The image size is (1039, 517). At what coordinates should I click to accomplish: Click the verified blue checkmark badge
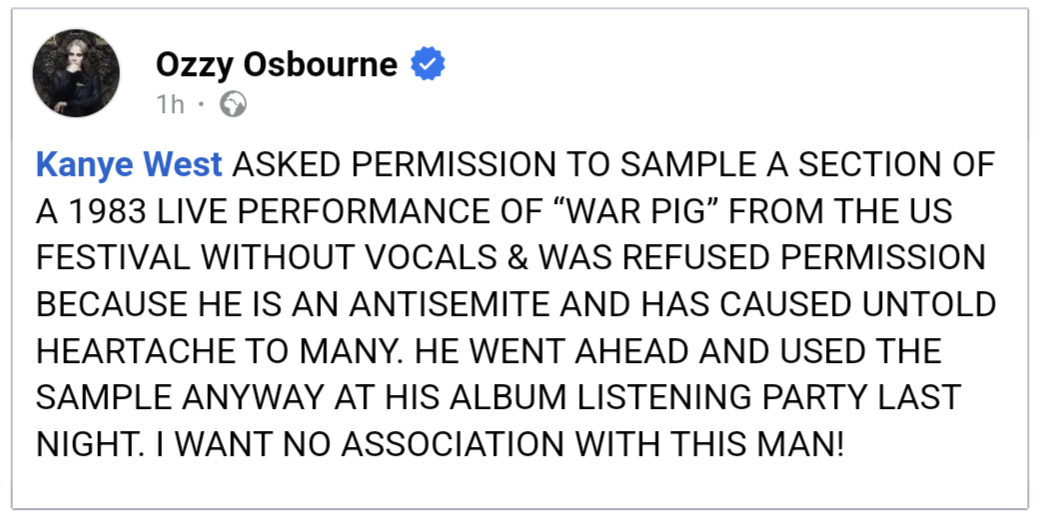coord(429,66)
